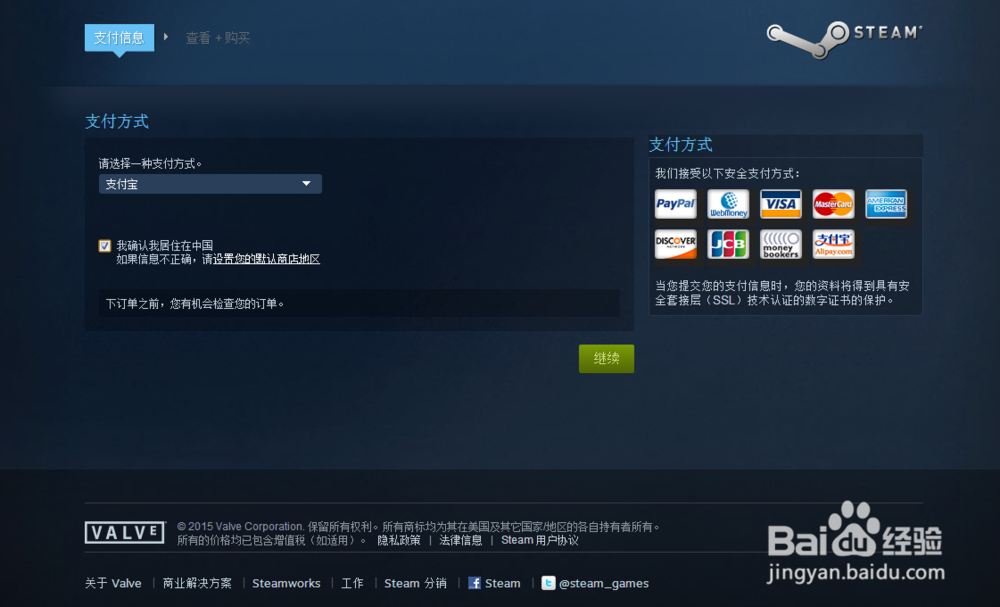
Task: Click the Discover Network icon
Action: click(x=675, y=244)
